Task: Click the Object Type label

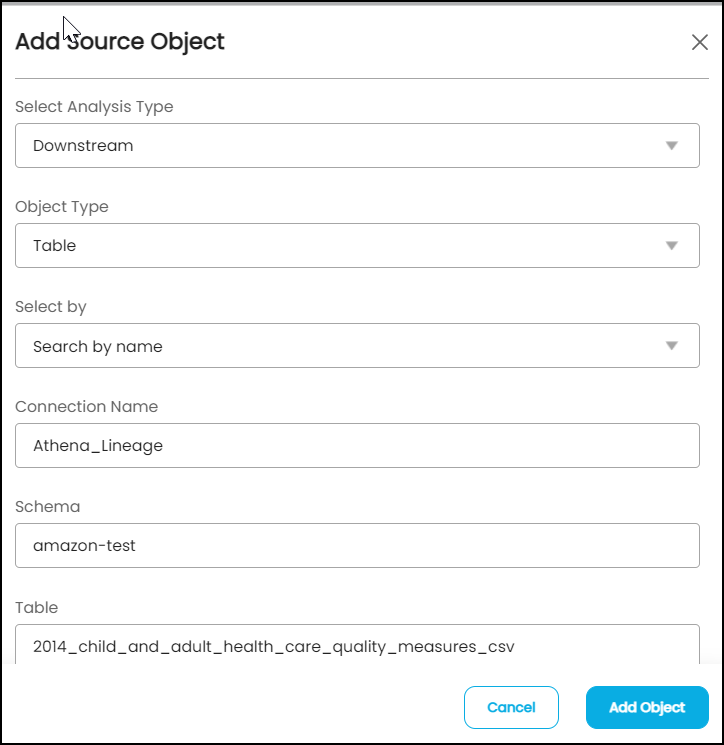Action: (62, 207)
